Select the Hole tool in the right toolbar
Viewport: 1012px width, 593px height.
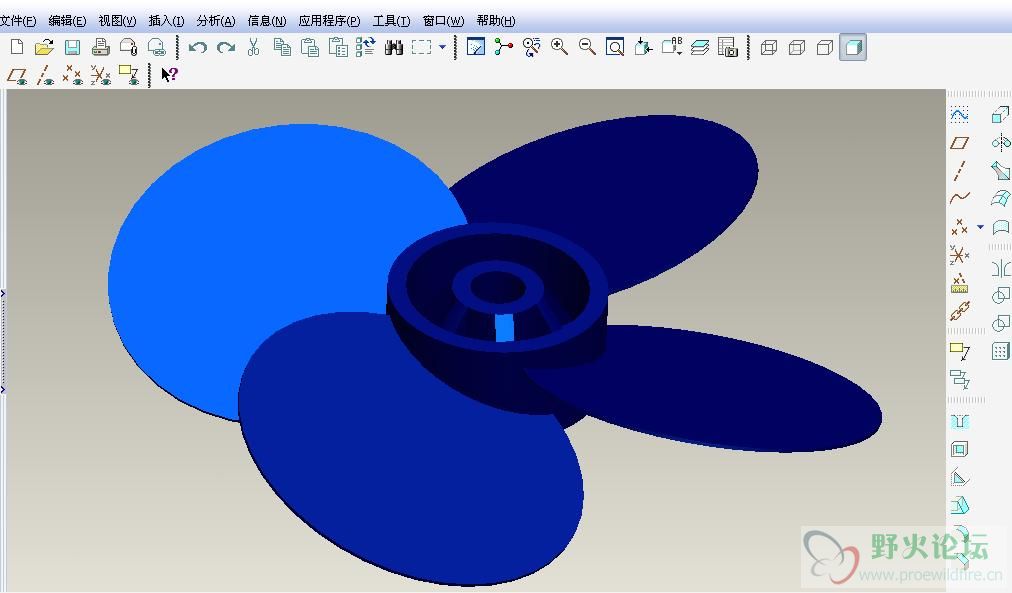click(x=960, y=422)
